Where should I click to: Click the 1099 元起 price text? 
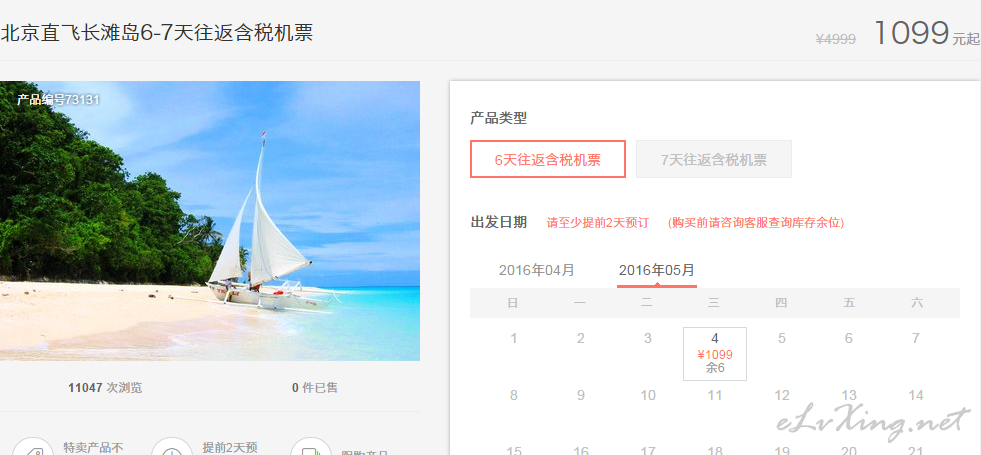pos(926,33)
